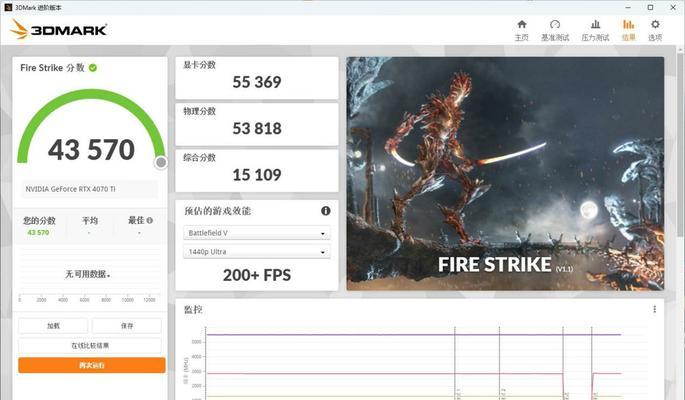Click the green 43 570 under 您的分数
The image size is (685, 400).
point(38,233)
